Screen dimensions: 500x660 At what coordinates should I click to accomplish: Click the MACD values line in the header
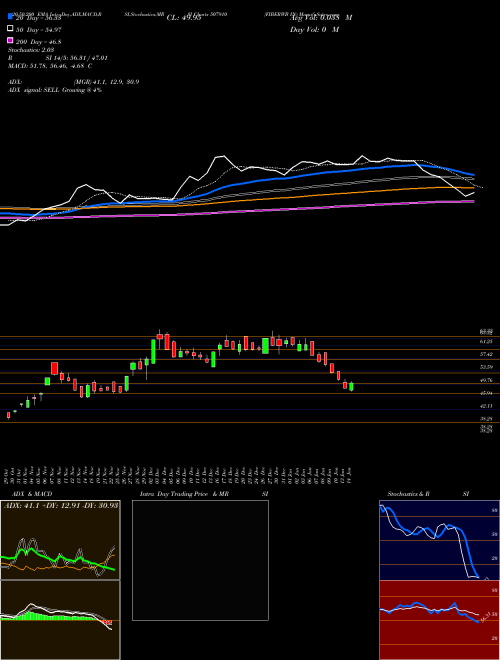50,66
